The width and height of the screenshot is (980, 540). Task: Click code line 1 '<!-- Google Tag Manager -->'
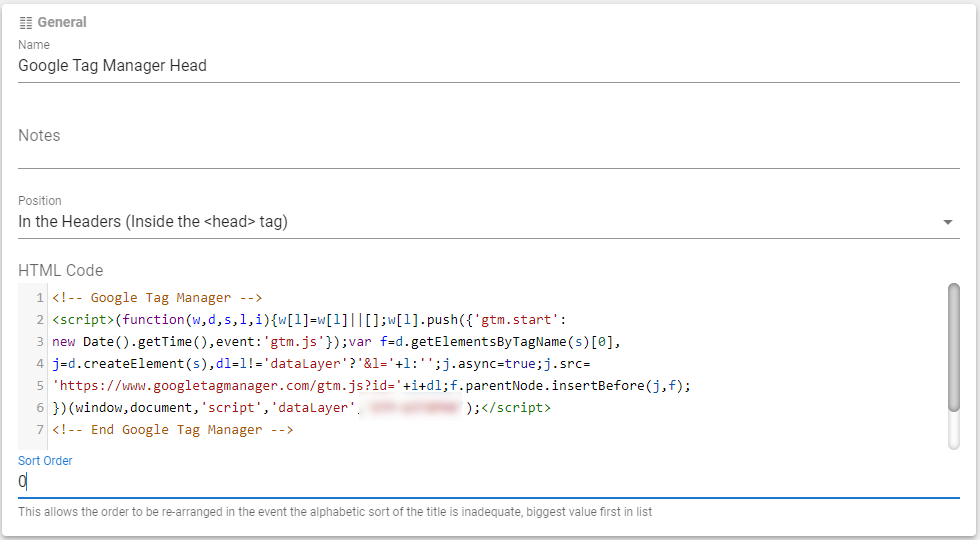click(x=157, y=298)
